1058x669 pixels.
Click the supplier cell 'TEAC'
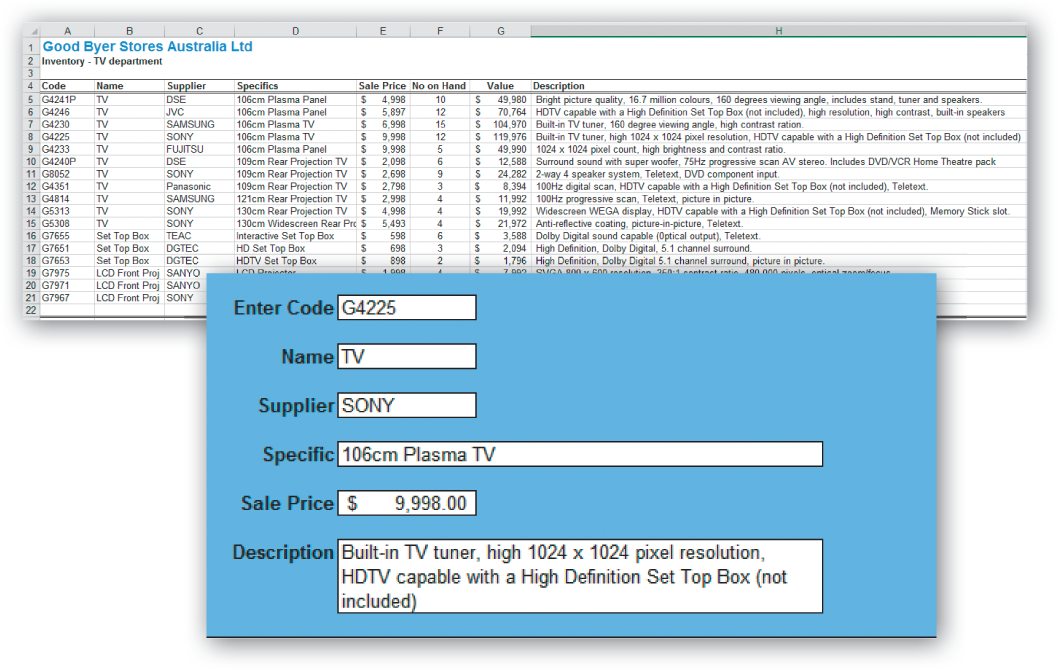coord(199,236)
